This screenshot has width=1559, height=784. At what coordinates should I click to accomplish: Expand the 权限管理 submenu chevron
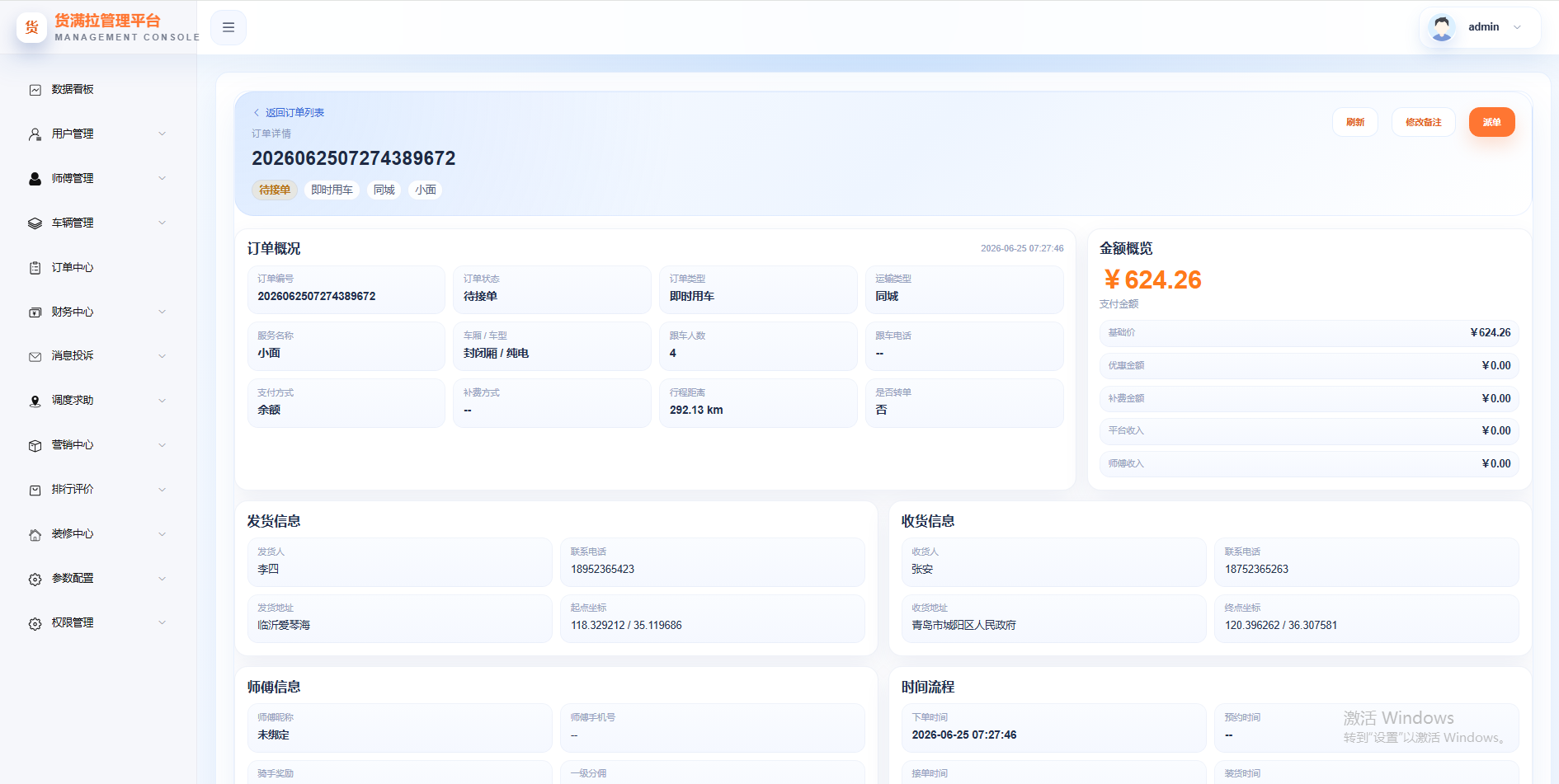tap(162, 622)
